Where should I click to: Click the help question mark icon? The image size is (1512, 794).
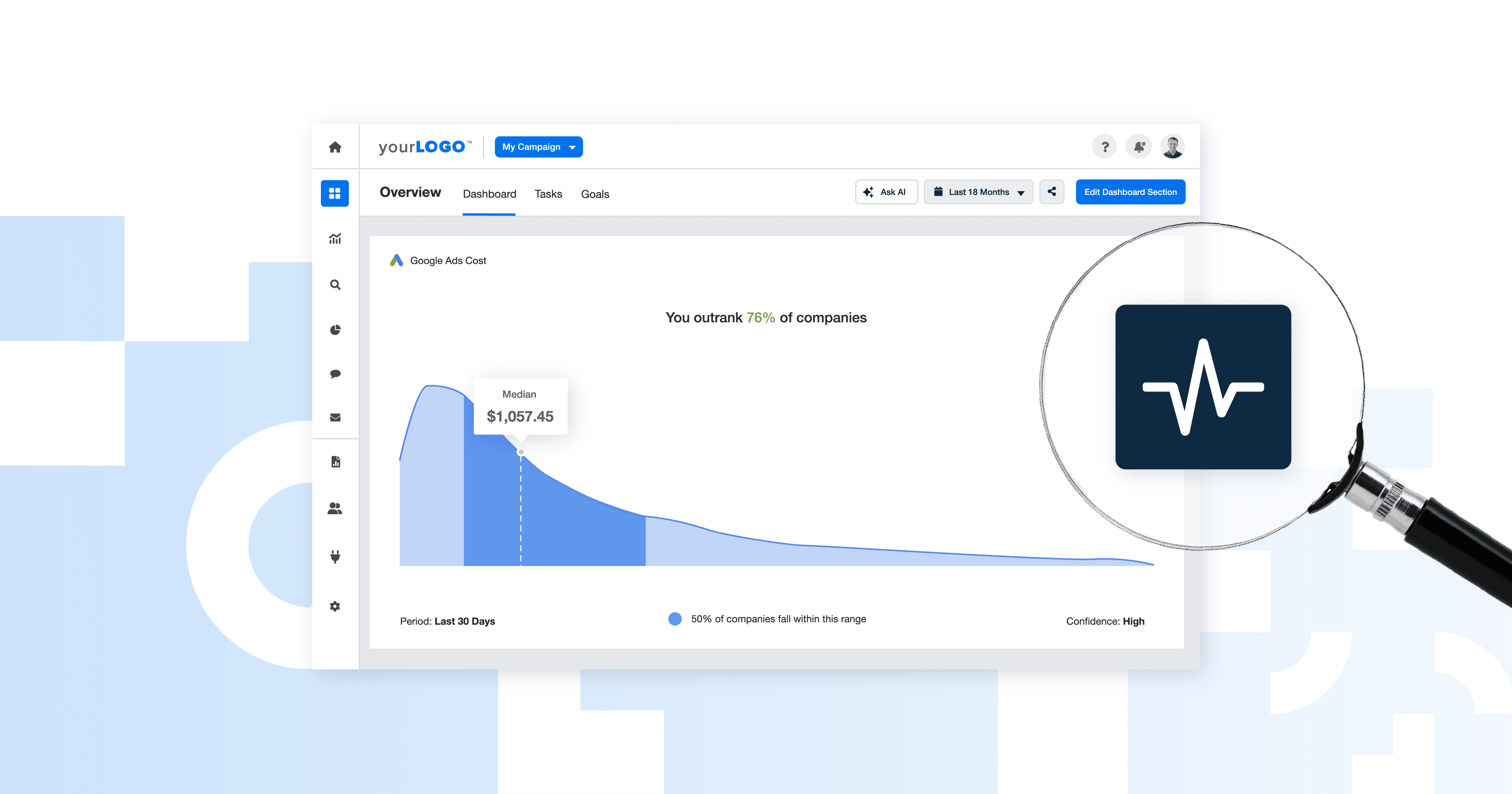[x=1105, y=146]
